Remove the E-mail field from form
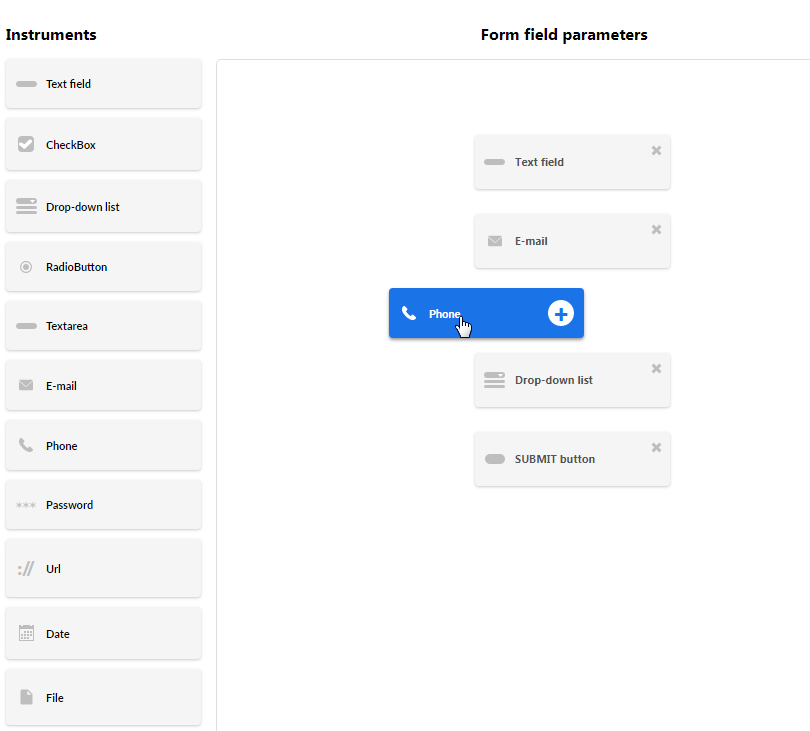The image size is (810, 731). point(656,229)
